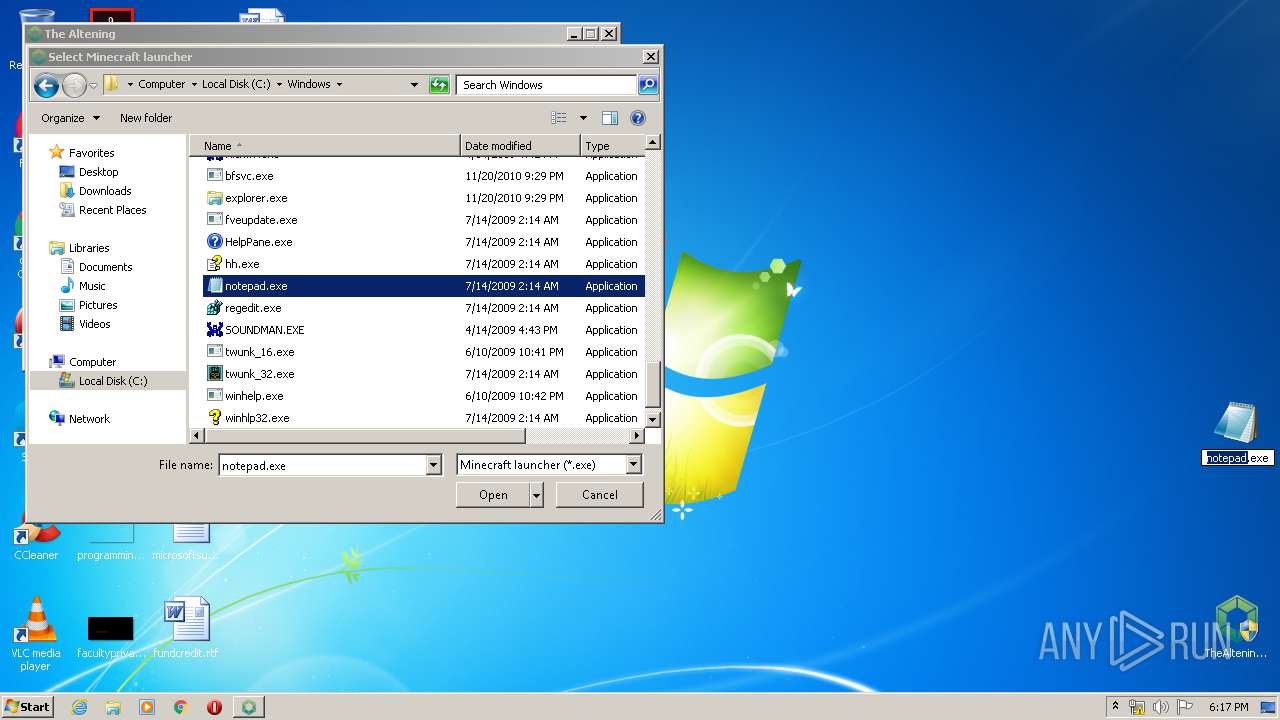Select the fundcredit.rtf desktop file
1280x720 pixels.
tap(186, 628)
